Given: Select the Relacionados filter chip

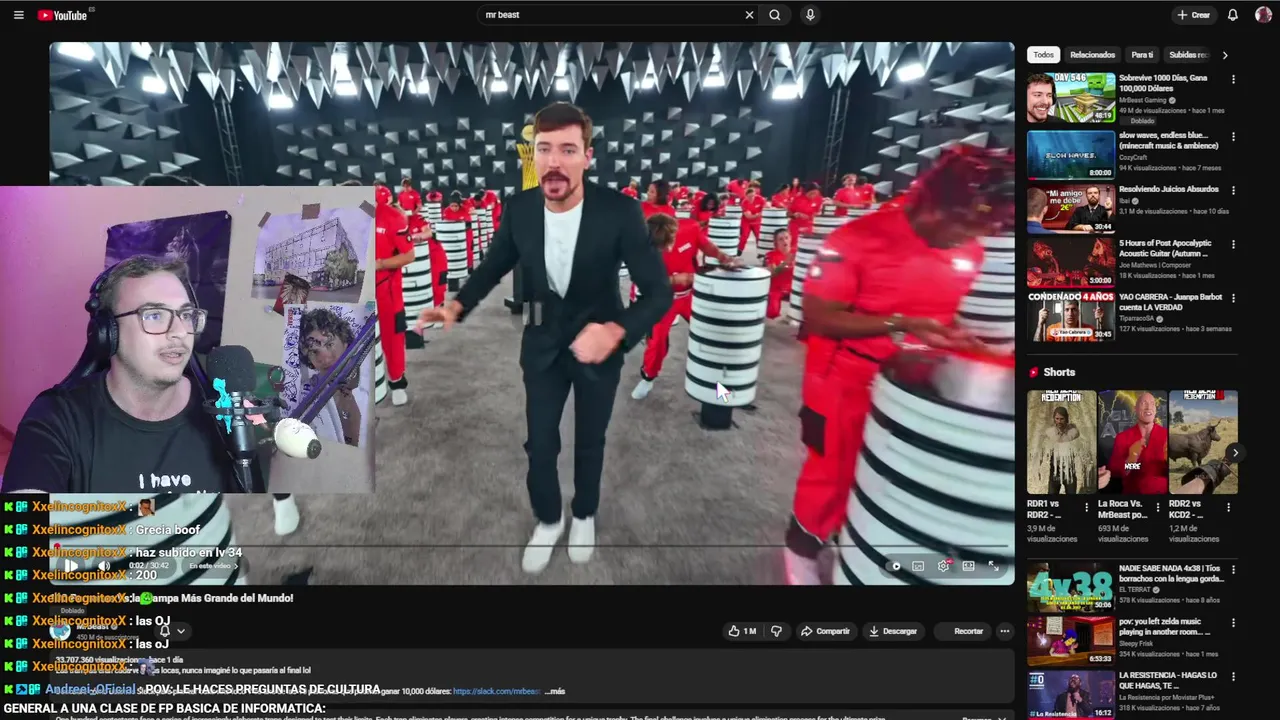Looking at the screenshot, I should (1092, 55).
